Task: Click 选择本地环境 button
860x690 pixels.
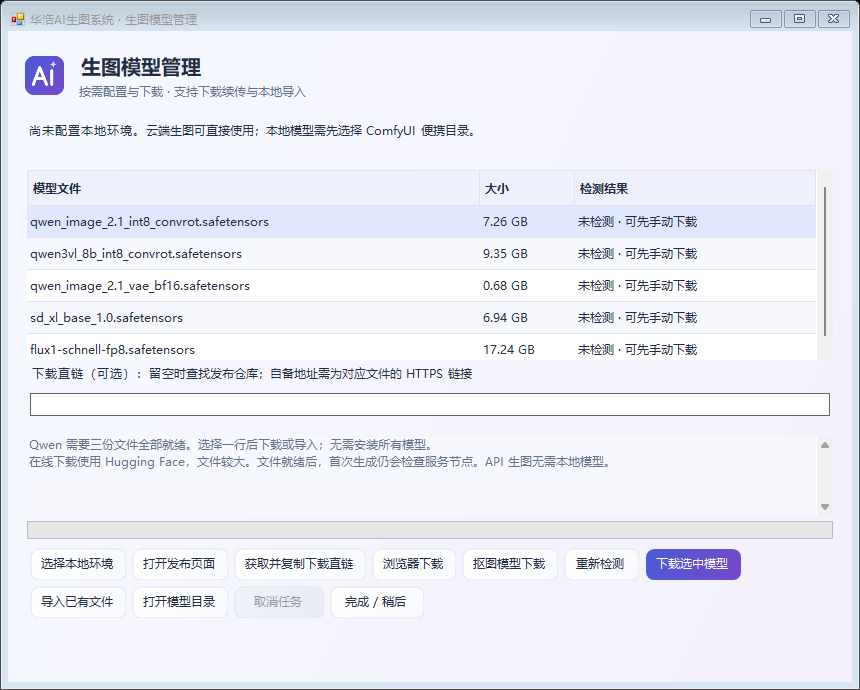Action: coord(78,564)
